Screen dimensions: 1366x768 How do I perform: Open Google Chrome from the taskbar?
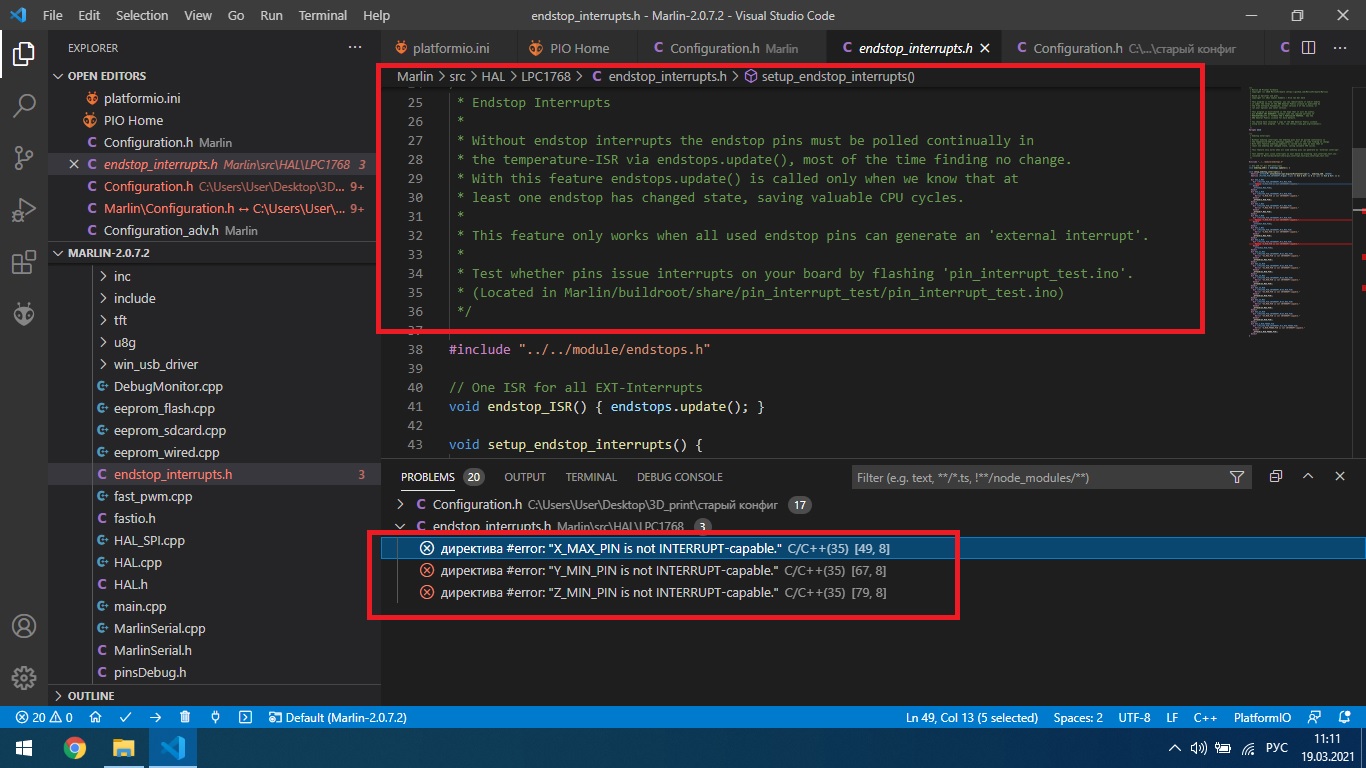[74, 747]
